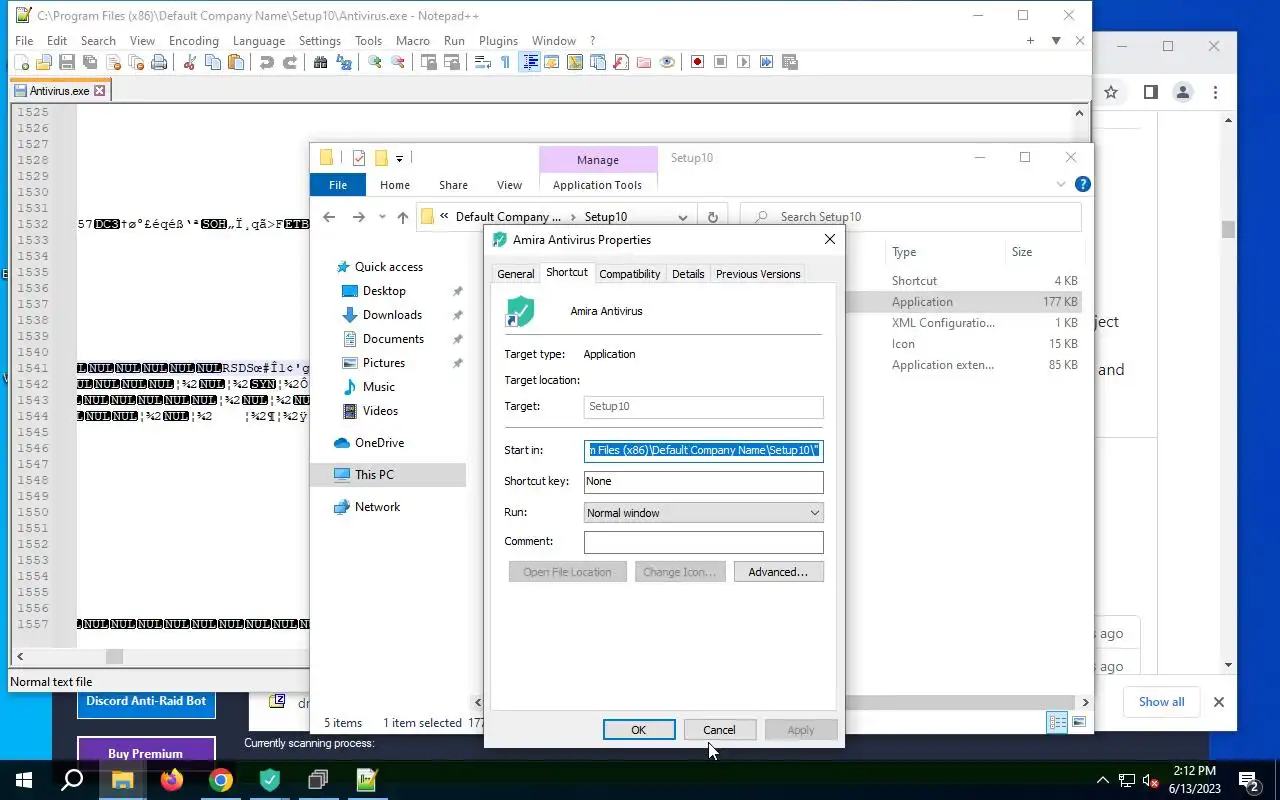The width and height of the screenshot is (1280, 800).
Task: Click the Advanced... button
Action: 778,572
